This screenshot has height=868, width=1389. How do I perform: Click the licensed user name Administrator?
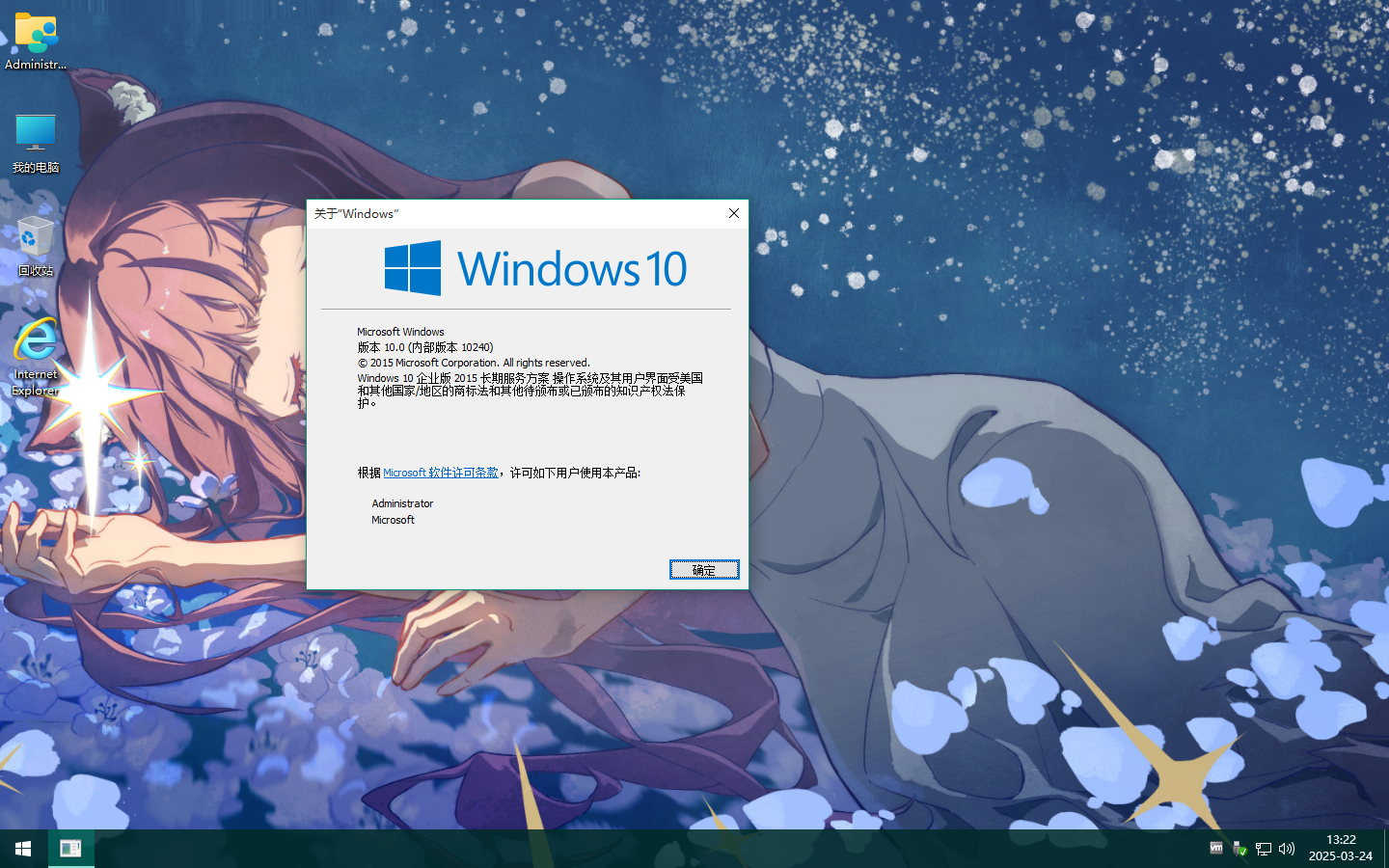[402, 503]
